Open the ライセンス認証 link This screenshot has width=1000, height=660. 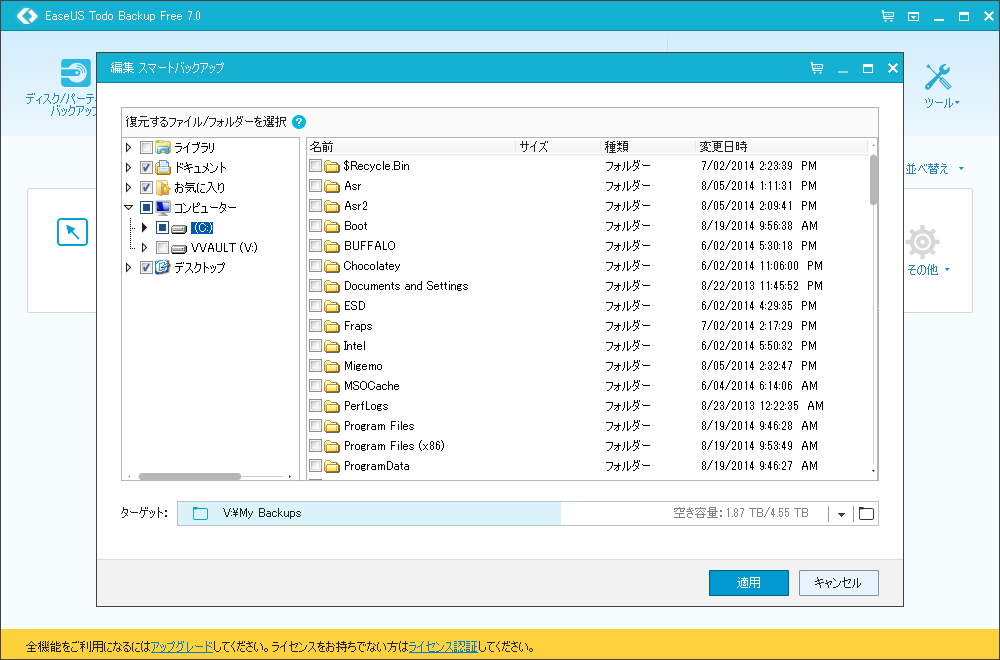click(443, 647)
